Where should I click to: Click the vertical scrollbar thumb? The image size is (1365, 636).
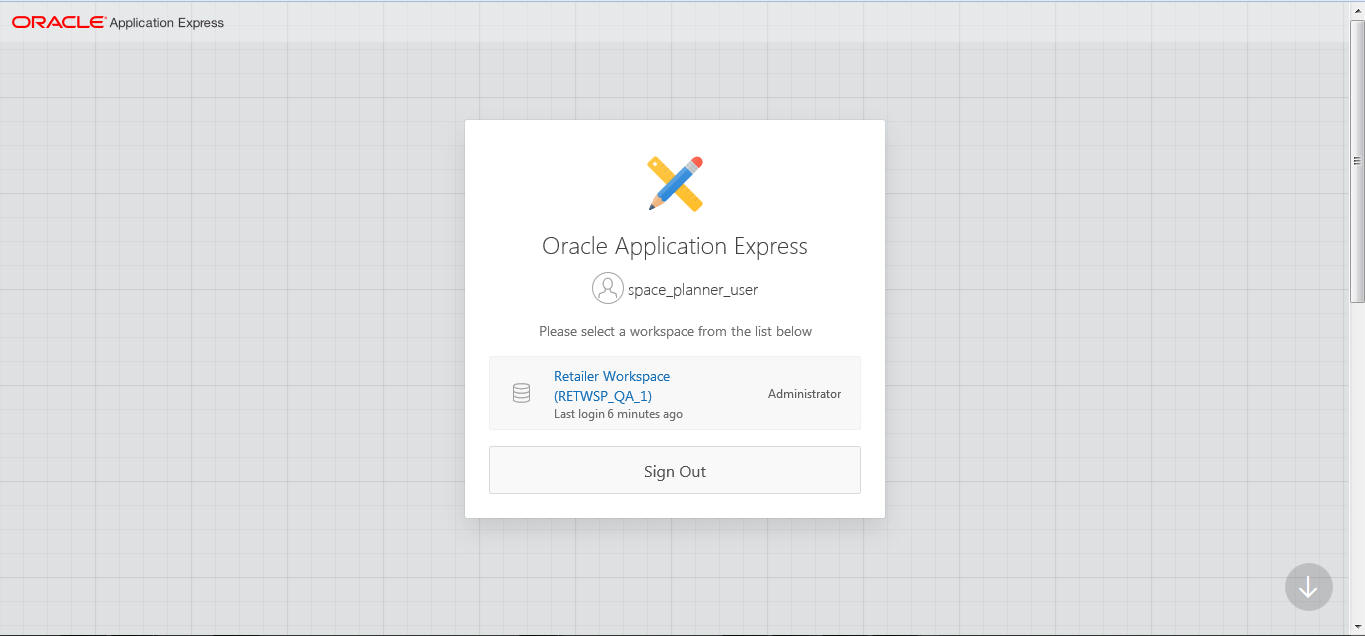click(x=1357, y=160)
